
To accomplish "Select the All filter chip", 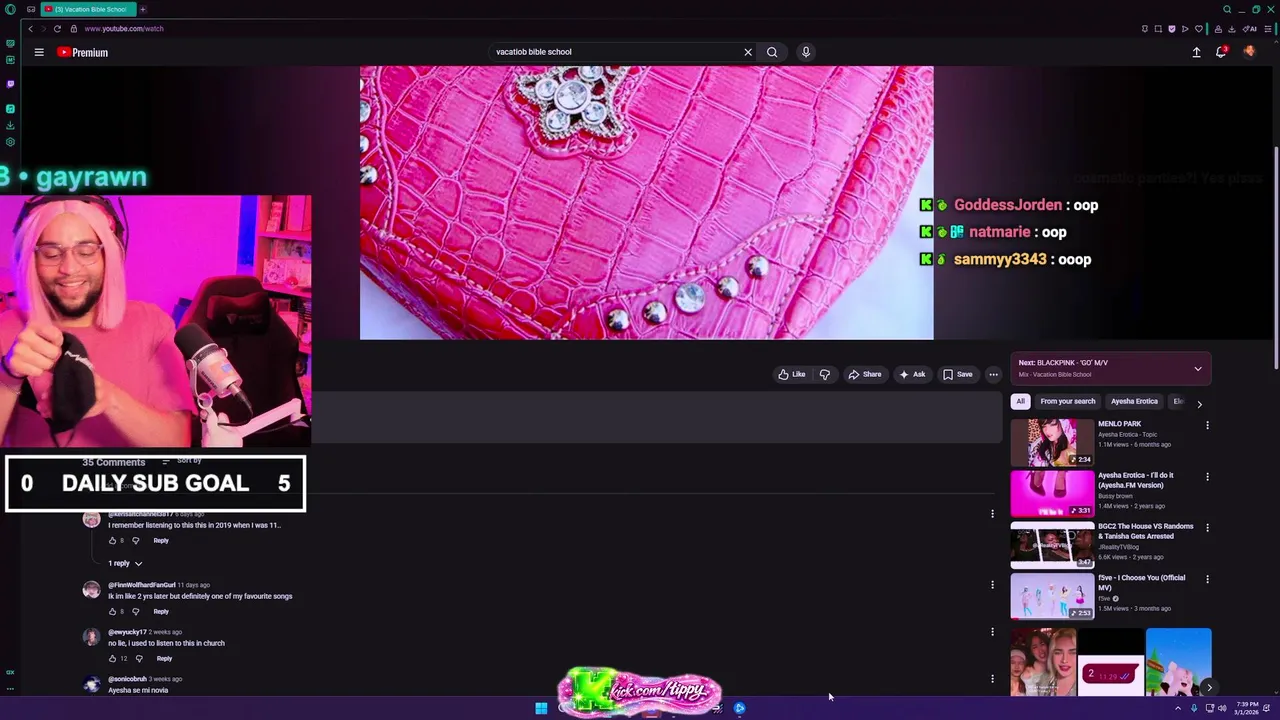I will 1020,401.
